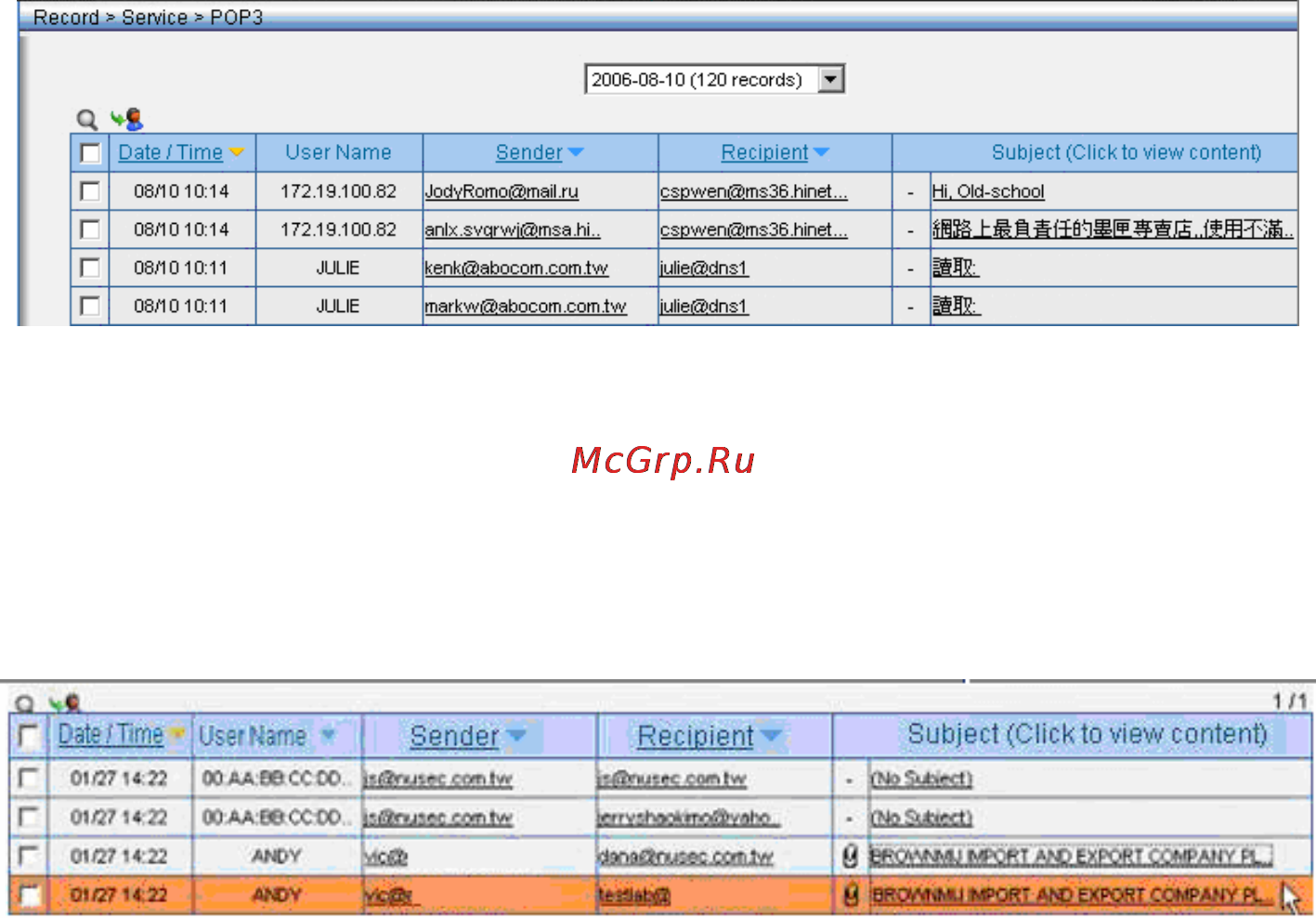This screenshot has height=918, width=1316.
Task: Check the highlighted orange ANDY row
Action: 29,895
